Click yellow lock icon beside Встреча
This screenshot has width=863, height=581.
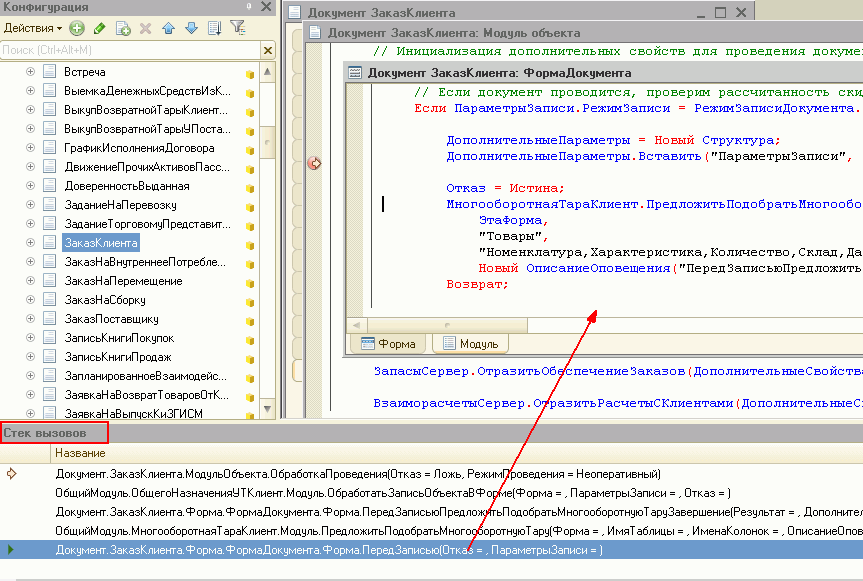tap(250, 74)
